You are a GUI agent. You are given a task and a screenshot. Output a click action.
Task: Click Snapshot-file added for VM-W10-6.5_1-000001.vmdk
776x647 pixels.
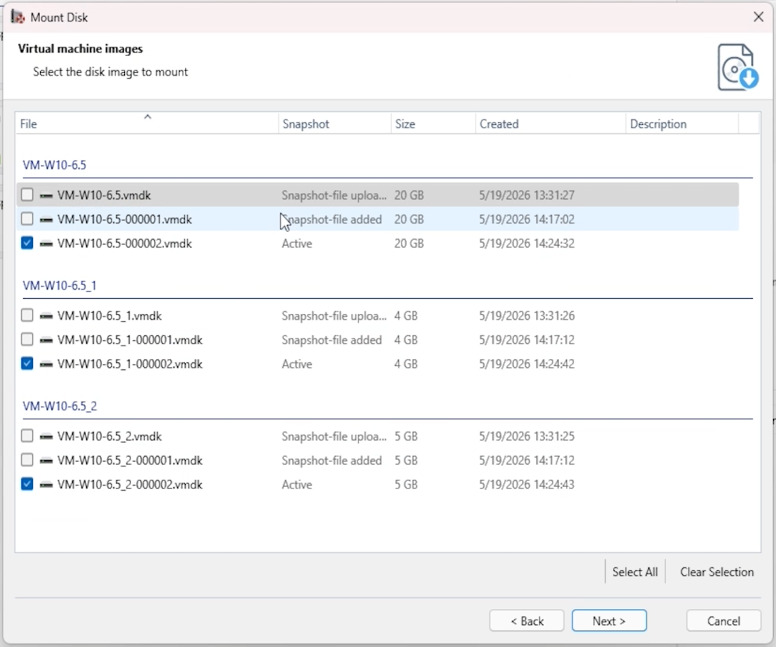[x=332, y=340]
